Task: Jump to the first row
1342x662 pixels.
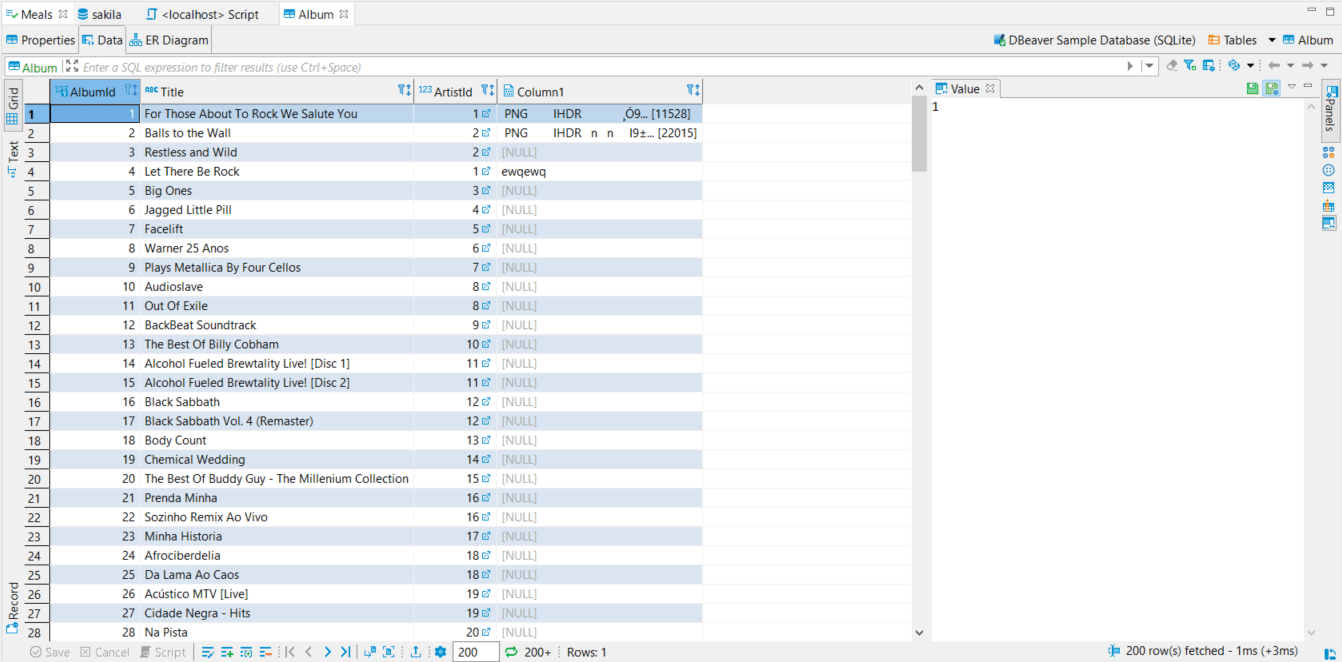Action: click(x=290, y=652)
